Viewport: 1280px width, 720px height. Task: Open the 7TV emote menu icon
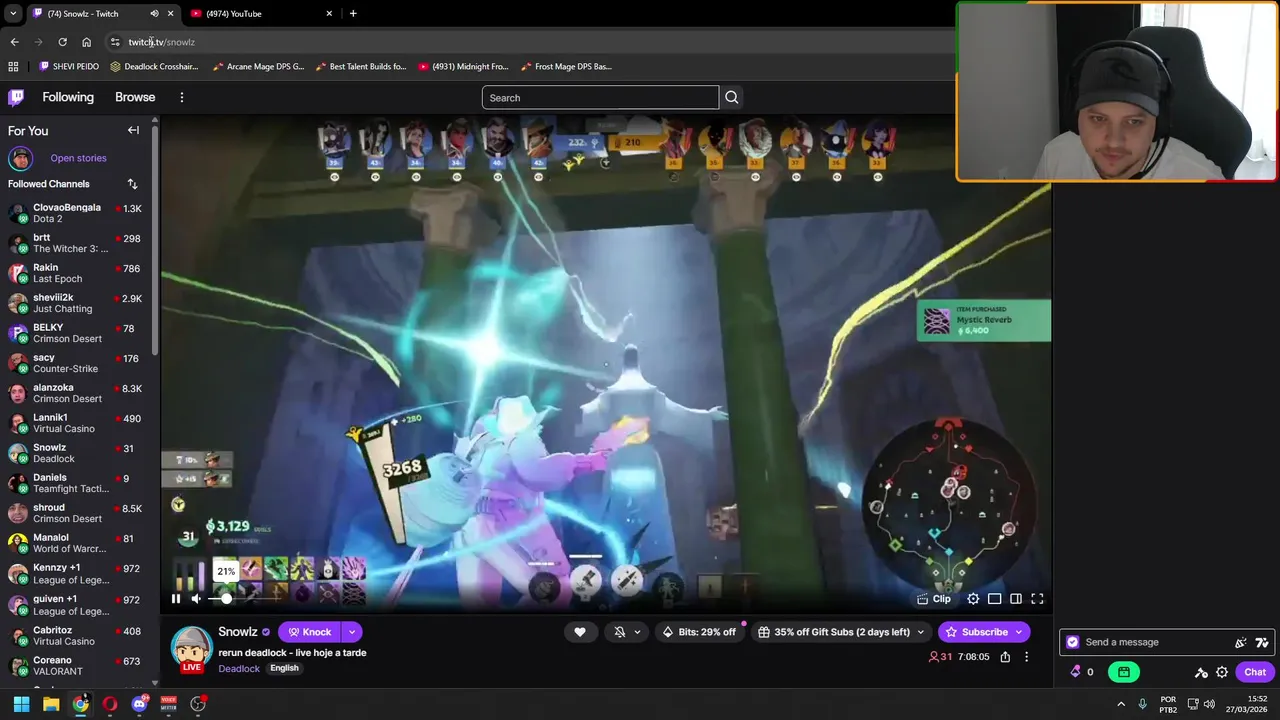(x=1262, y=642)
